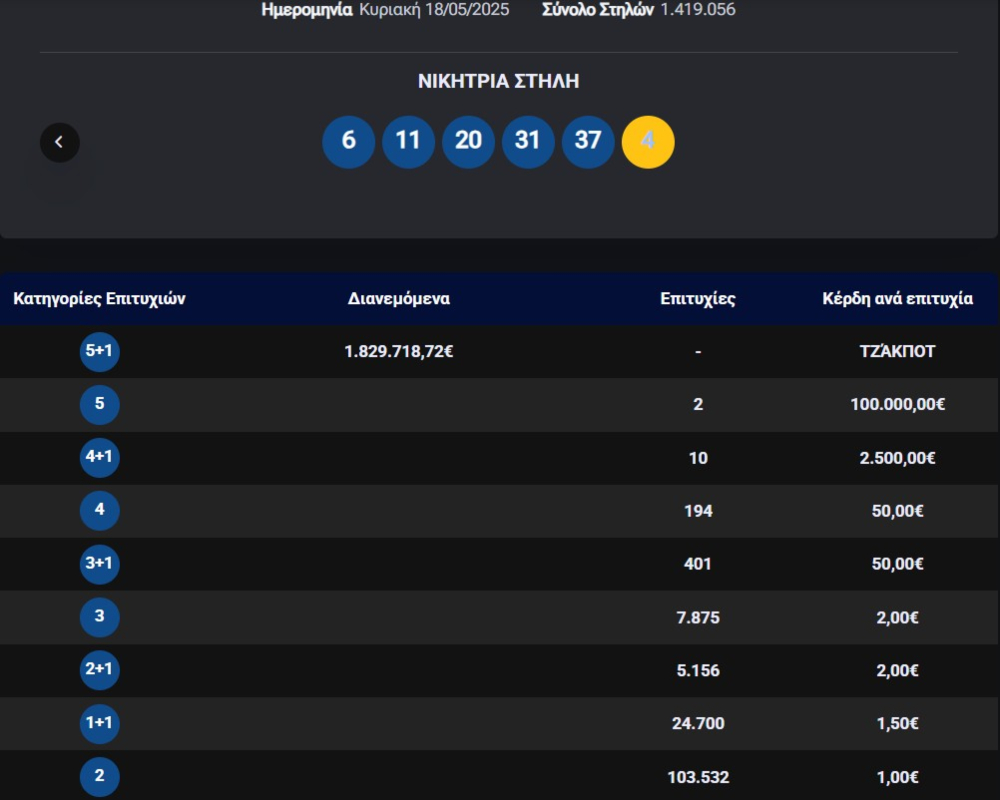Viewport: 1000px width, 800px height.
Task: Click the previous draw arrow button
Action: click(59, 142)
